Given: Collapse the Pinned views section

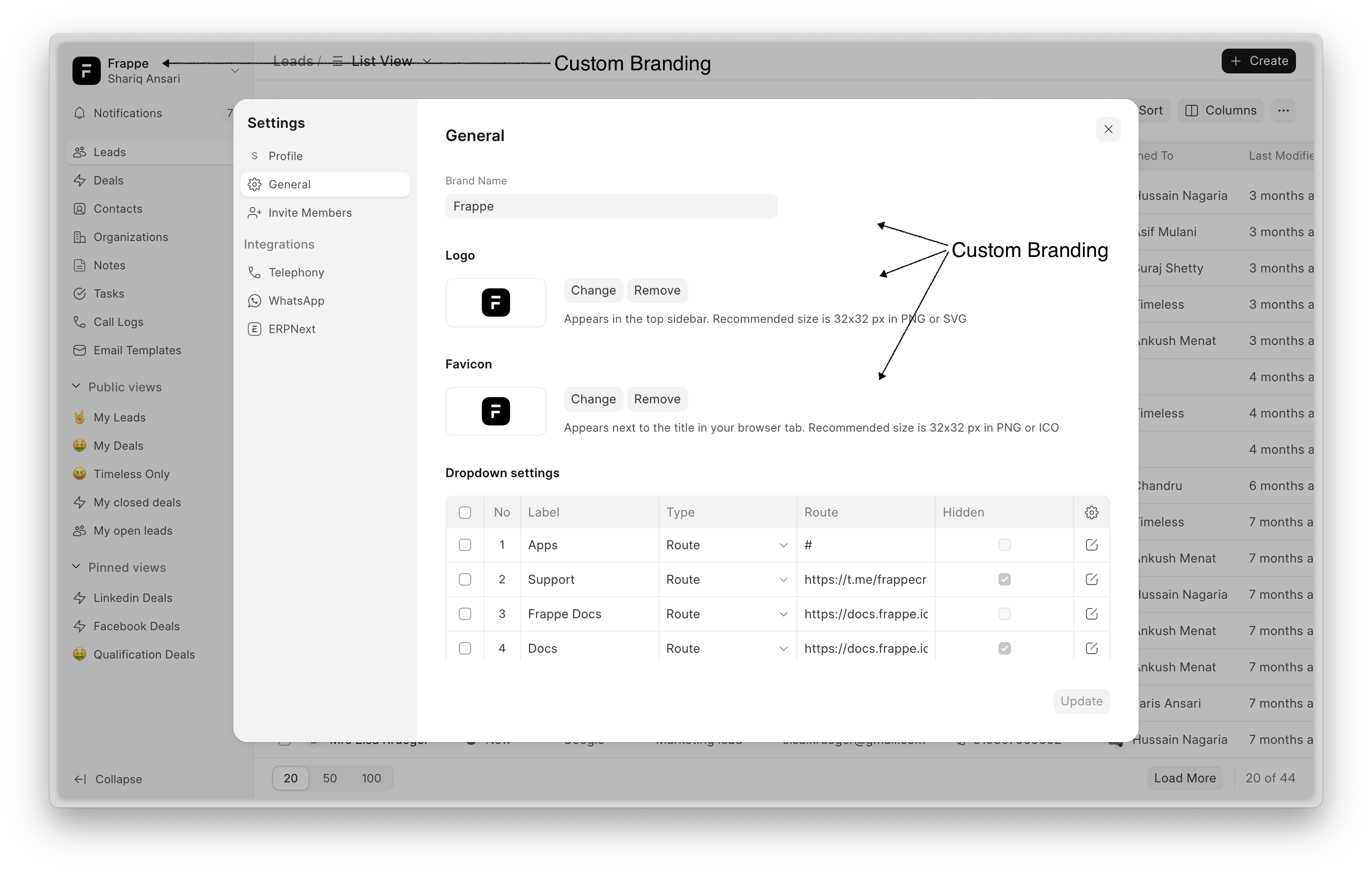Looking at the screenshot, I should [76, 567].
